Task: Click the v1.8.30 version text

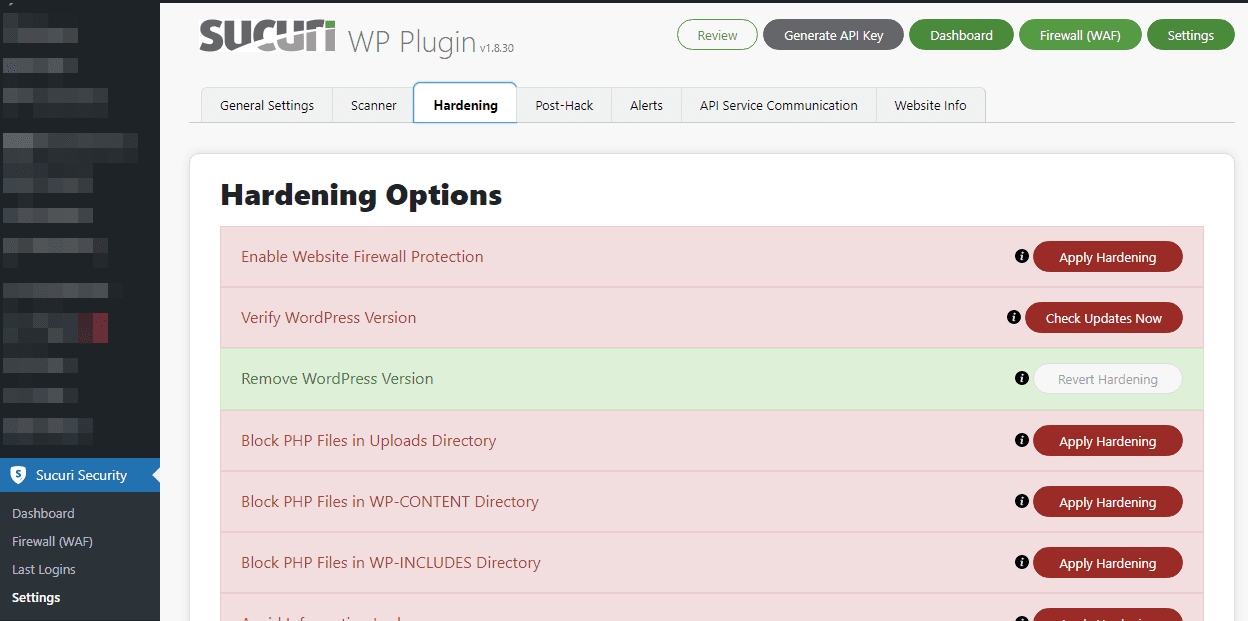Action: (496, 47)
